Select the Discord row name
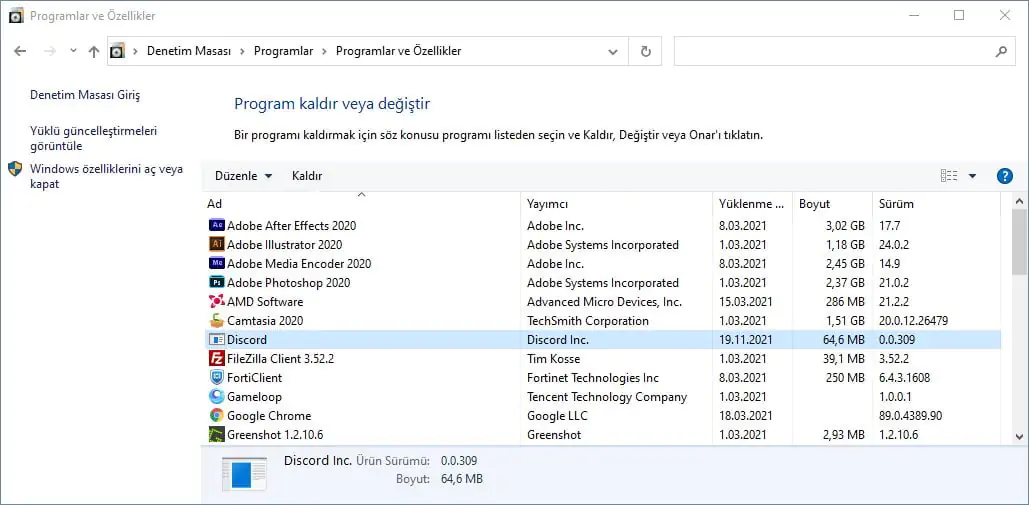The width and height of the screenshot is (1029, 505). pyautogui.click(x=247, y=340)
